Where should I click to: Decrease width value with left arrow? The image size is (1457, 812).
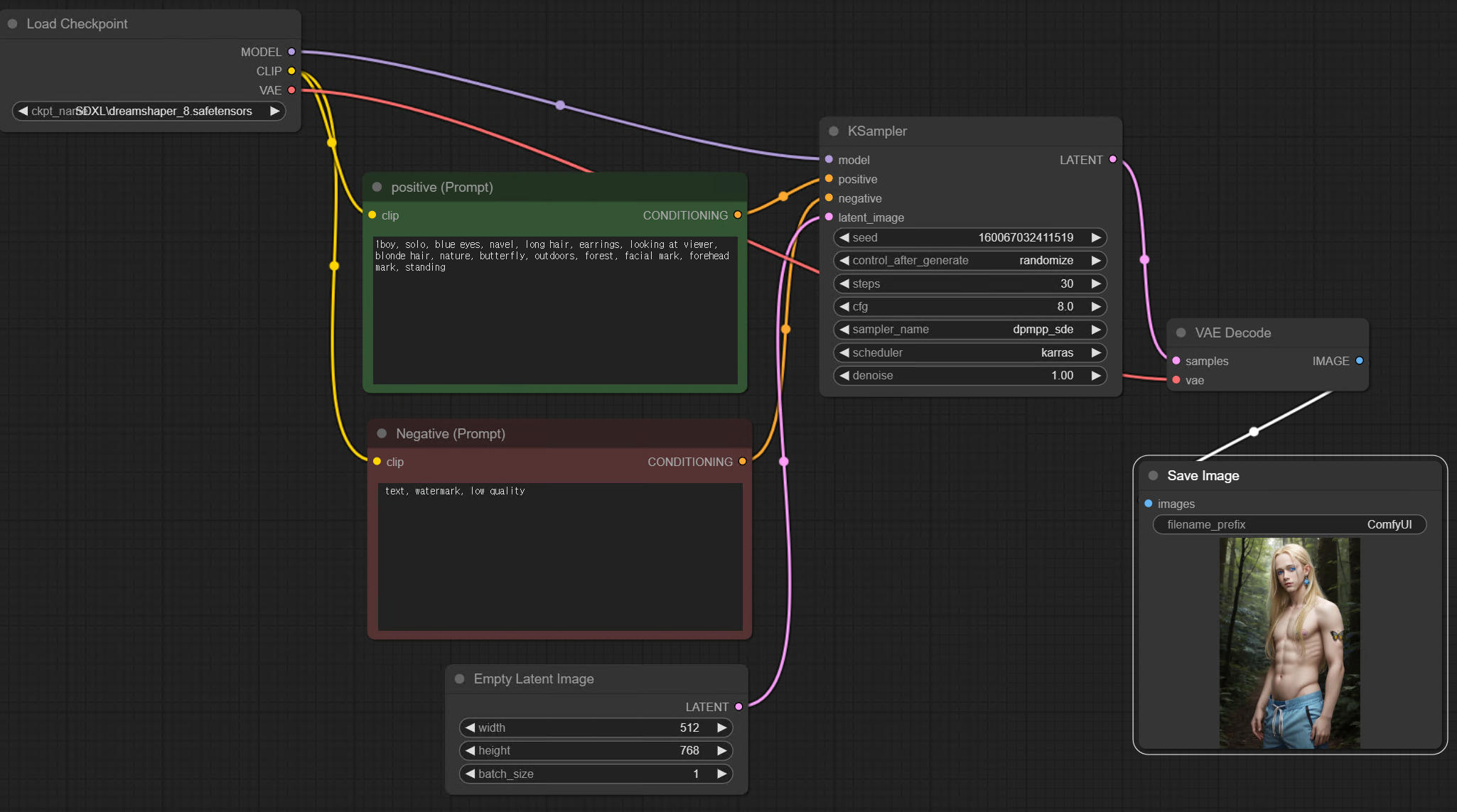point(470,727)
